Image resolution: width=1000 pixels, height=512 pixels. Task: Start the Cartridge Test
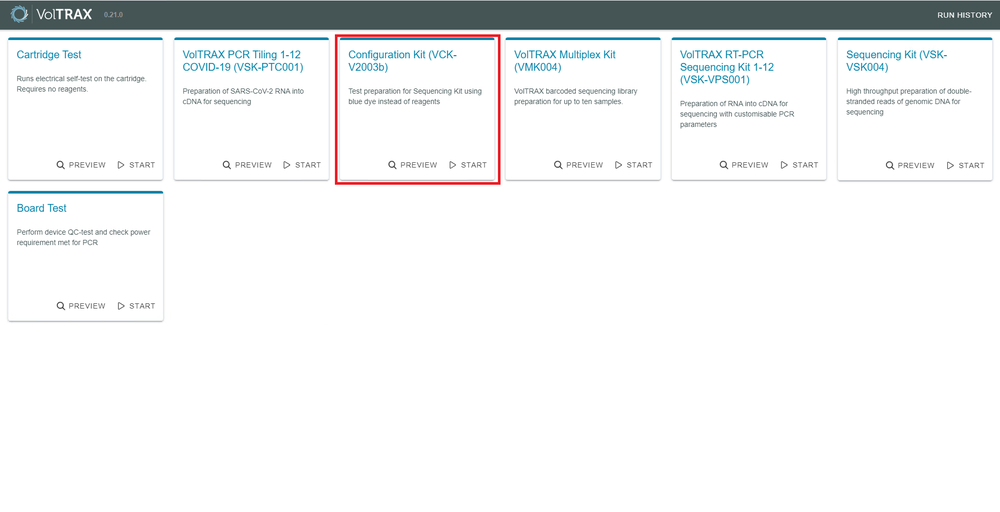(136, 165)
